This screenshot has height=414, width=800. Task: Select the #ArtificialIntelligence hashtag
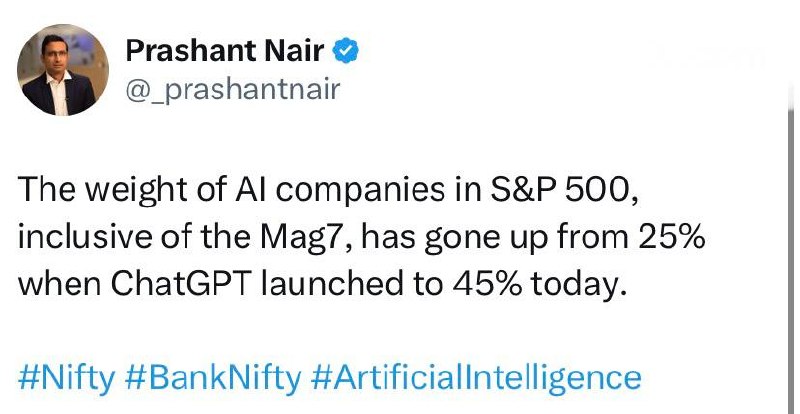[476, 378]
